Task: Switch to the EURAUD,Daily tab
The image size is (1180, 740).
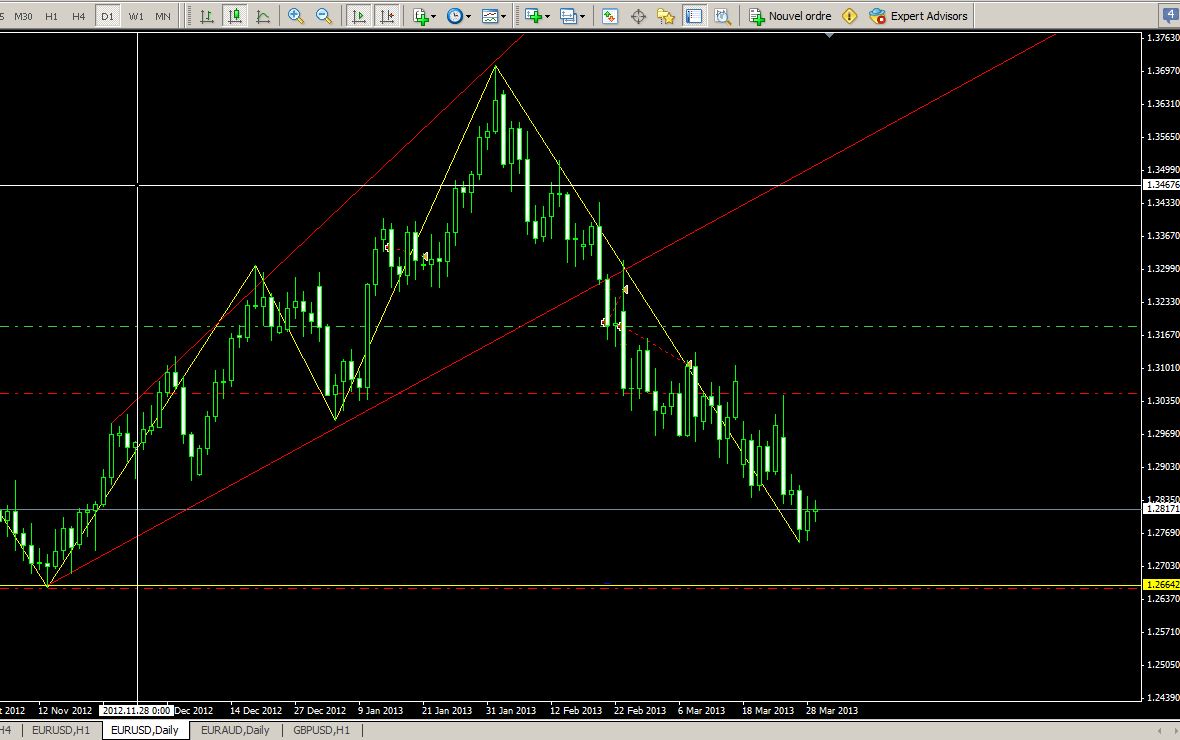Action: 235,730
